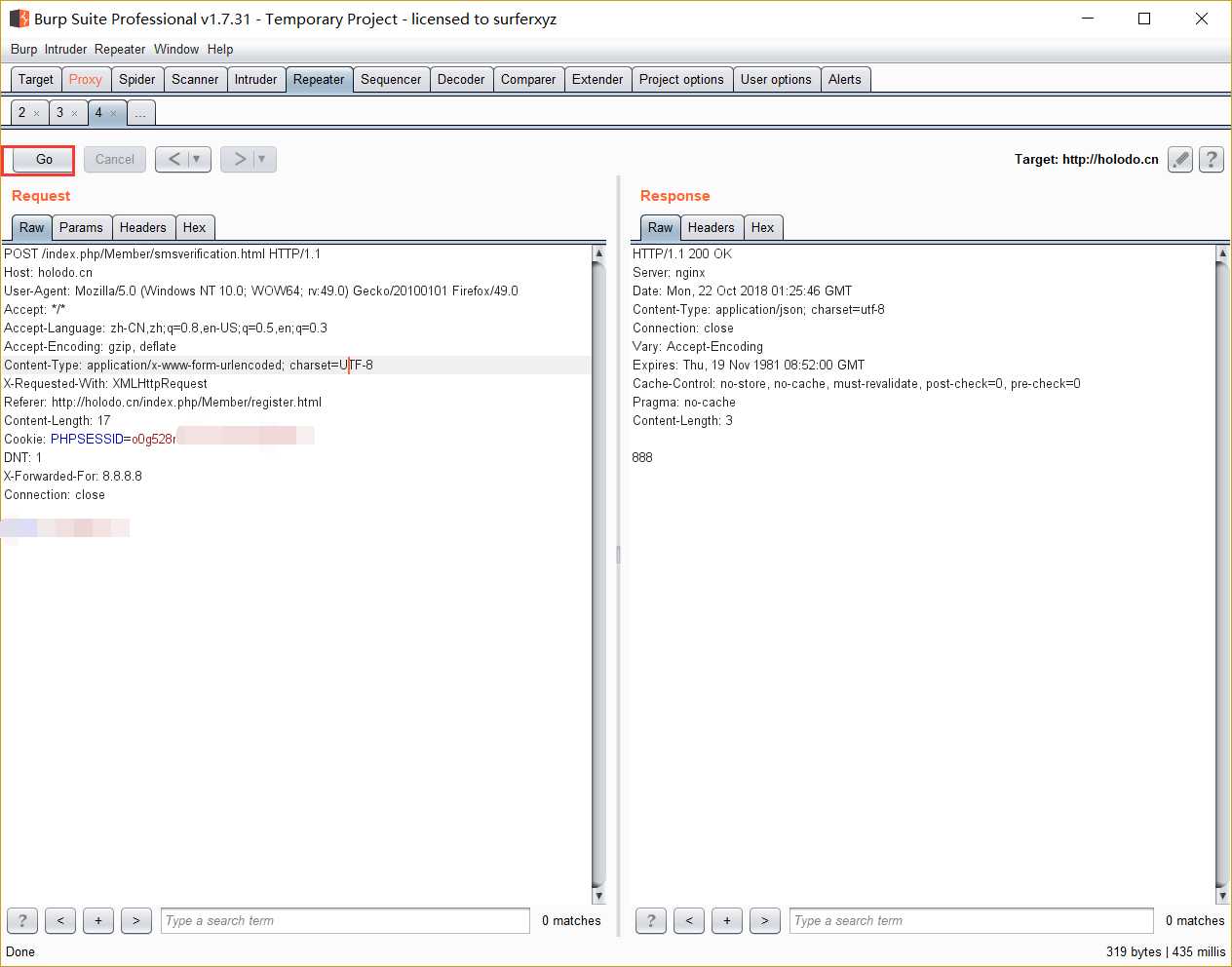
Task: Select the response Headers tab
Action: pyautogui.click(x=712, y=227)
